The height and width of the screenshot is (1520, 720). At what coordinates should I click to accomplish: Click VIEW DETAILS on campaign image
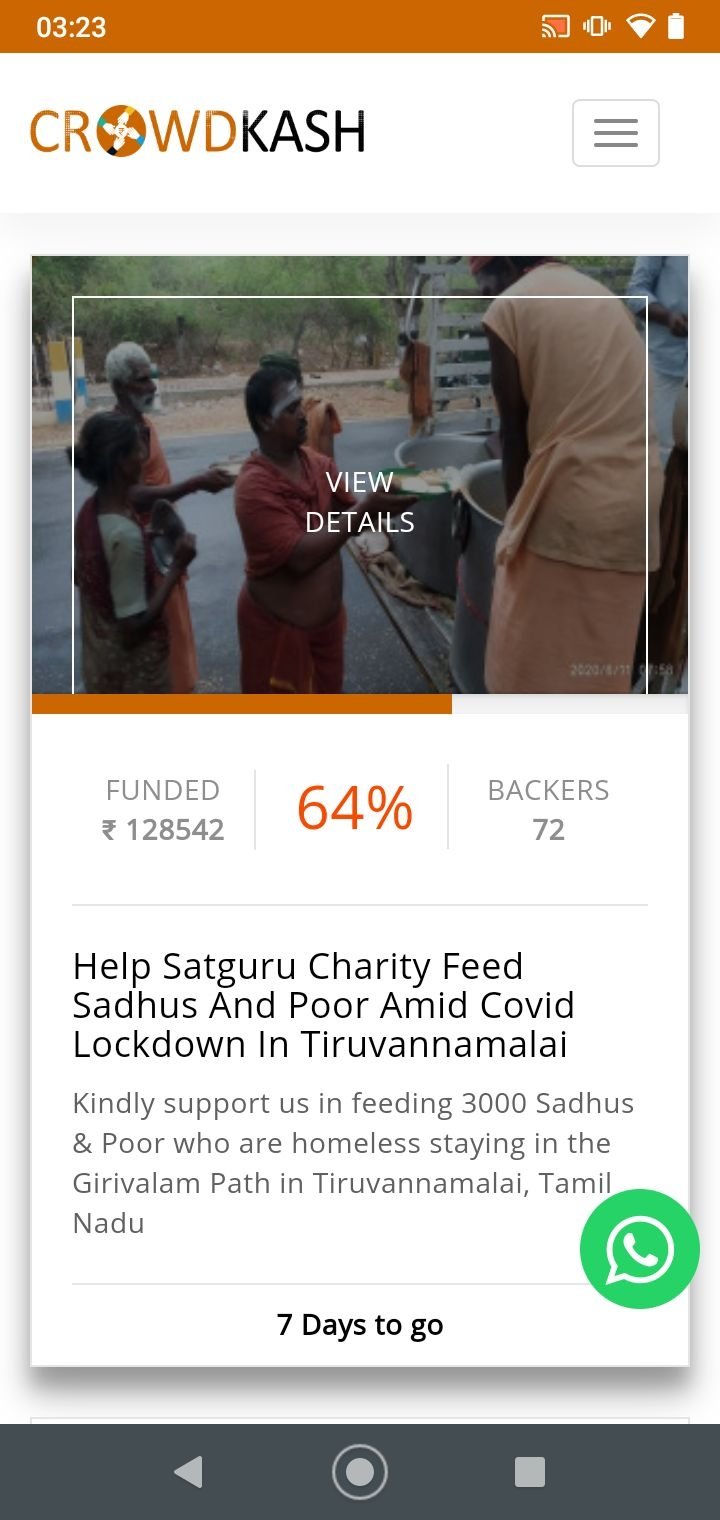(x=360, y=502)
